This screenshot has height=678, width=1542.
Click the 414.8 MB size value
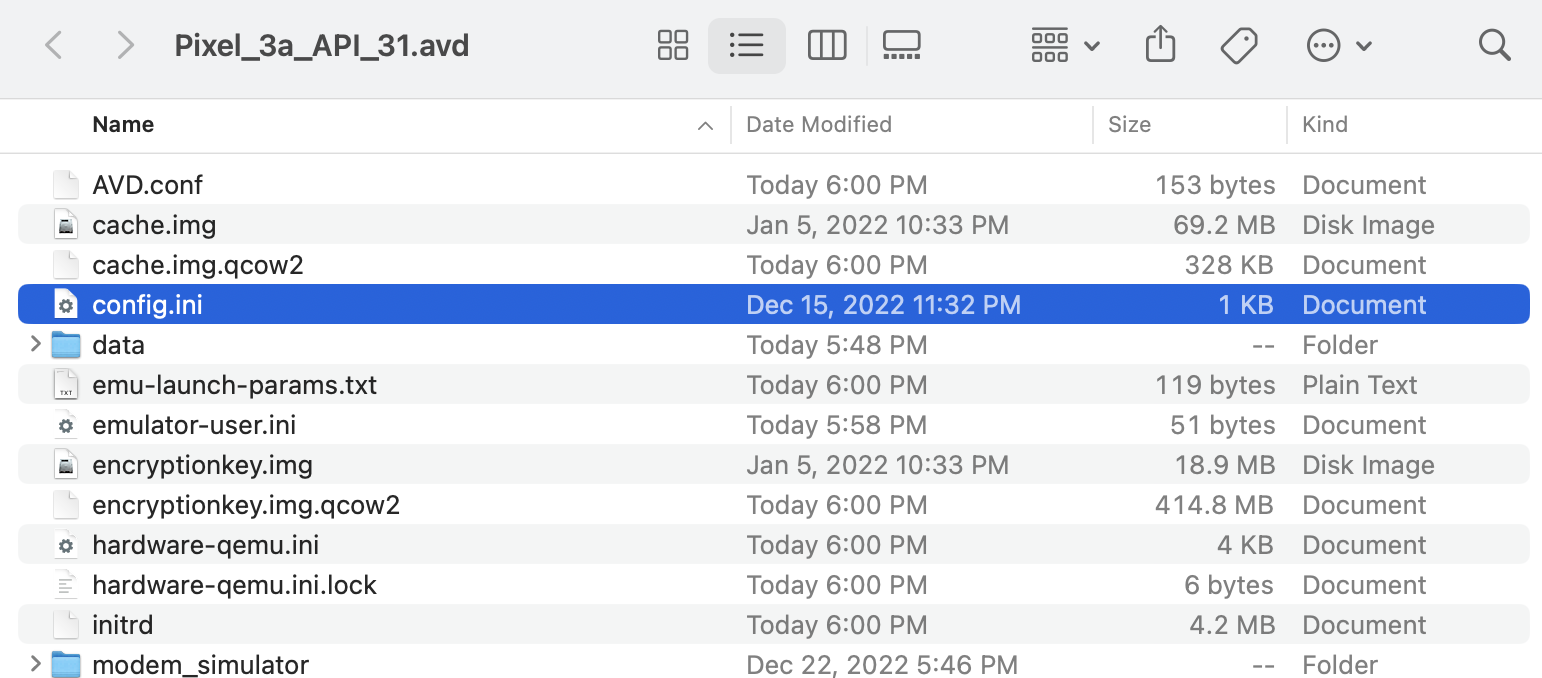(x=1214, y=505)
